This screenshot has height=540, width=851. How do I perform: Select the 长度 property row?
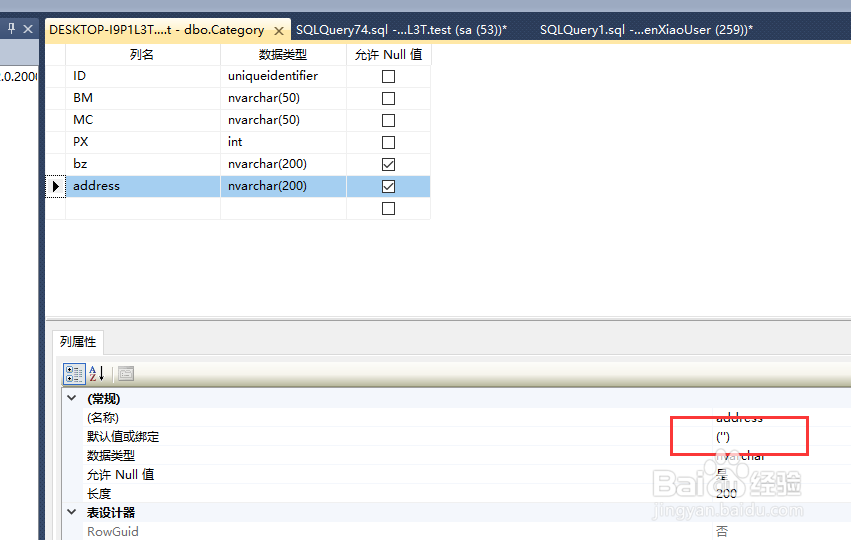point(467,493)
